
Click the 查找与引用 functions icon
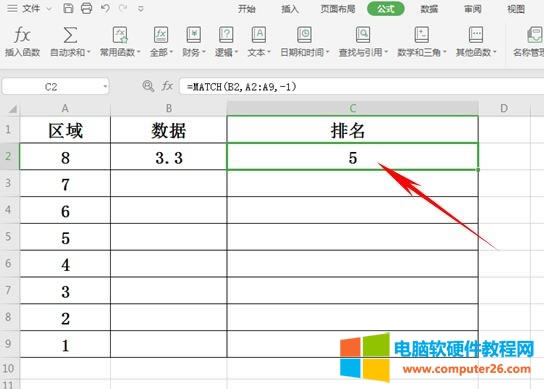tap(363, 35)
